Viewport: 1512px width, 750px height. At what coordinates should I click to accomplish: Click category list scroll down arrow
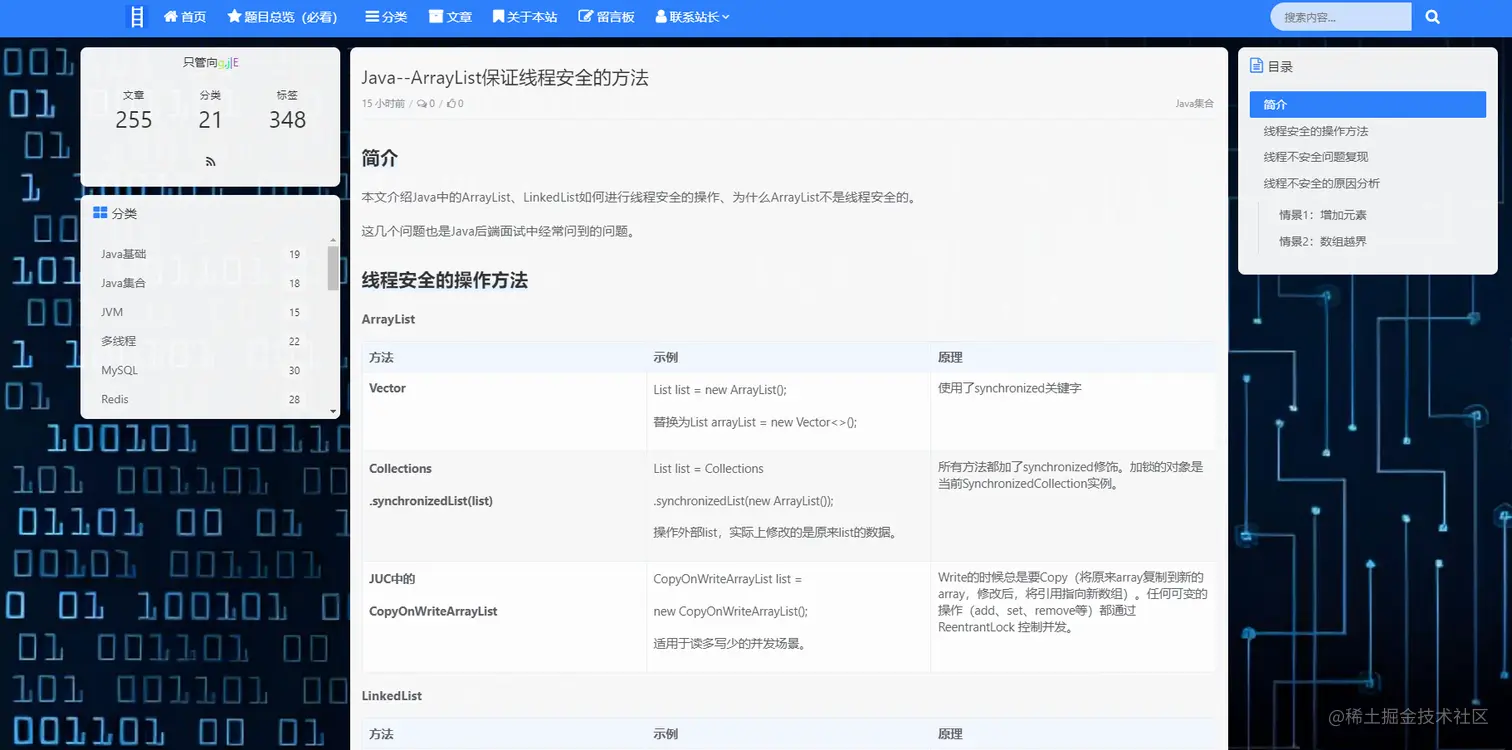[333, 409]
